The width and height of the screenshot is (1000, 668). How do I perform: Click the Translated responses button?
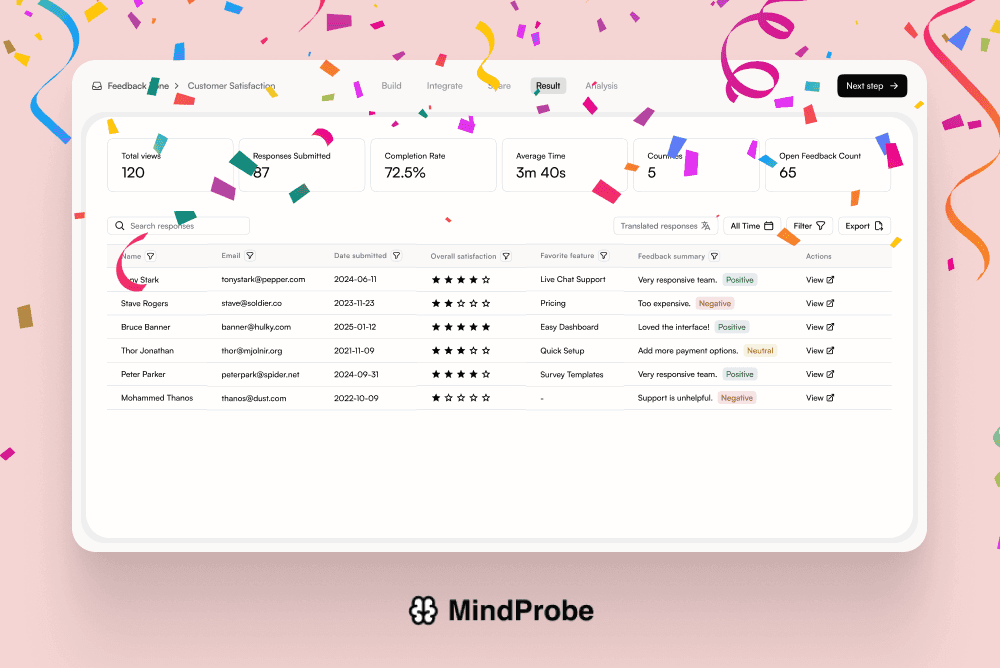[665, 226]
